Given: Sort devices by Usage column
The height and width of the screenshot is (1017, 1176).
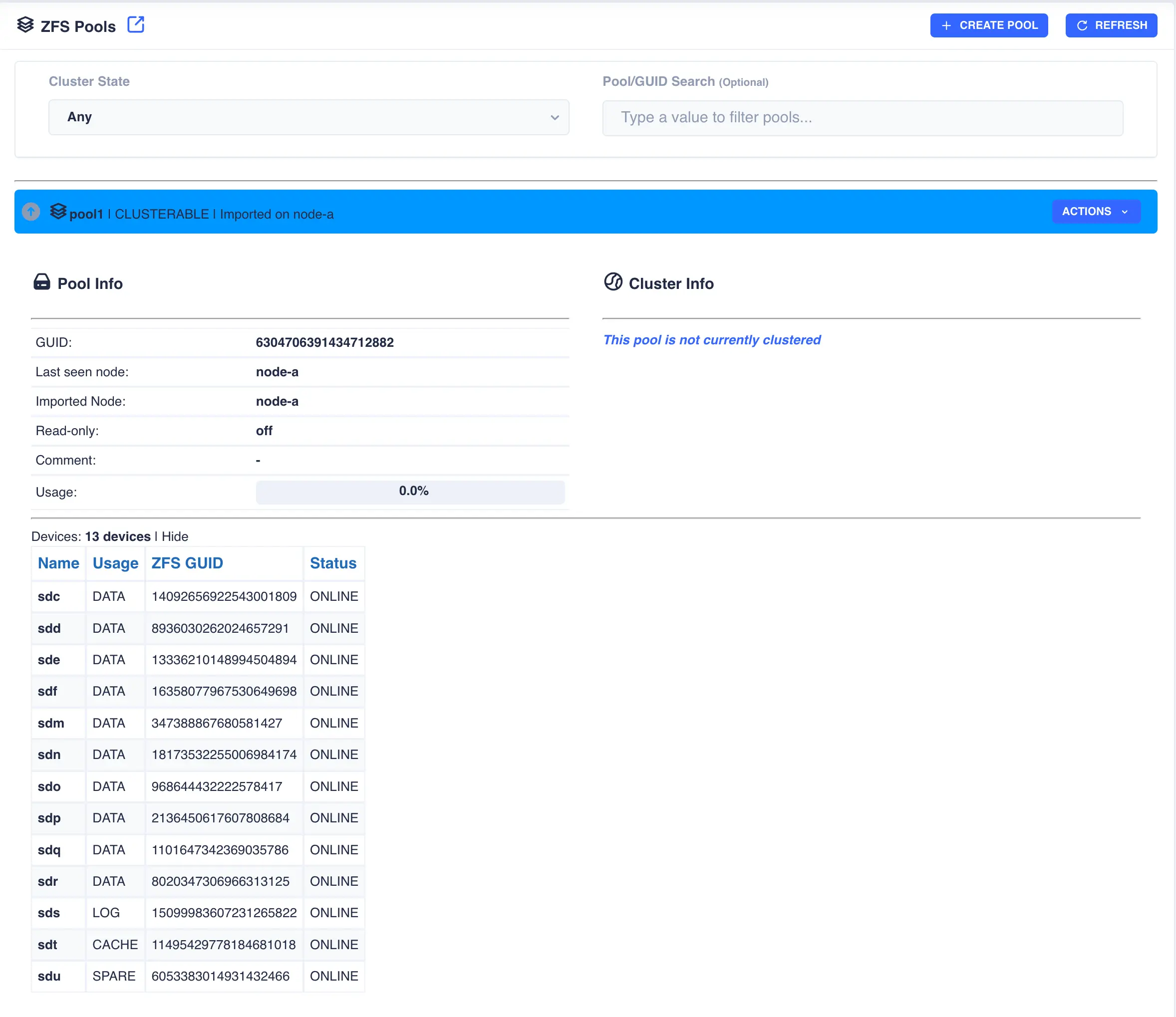Looking at the screenshot, I should (x=115, y=563).
